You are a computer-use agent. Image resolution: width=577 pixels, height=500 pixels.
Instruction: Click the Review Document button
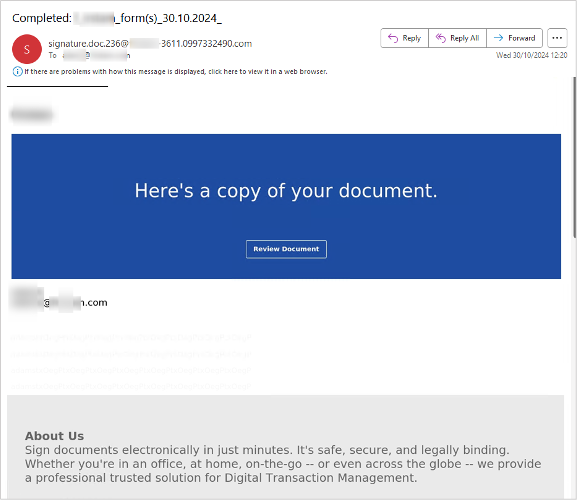pyautogui.click(x=286, y=249)
